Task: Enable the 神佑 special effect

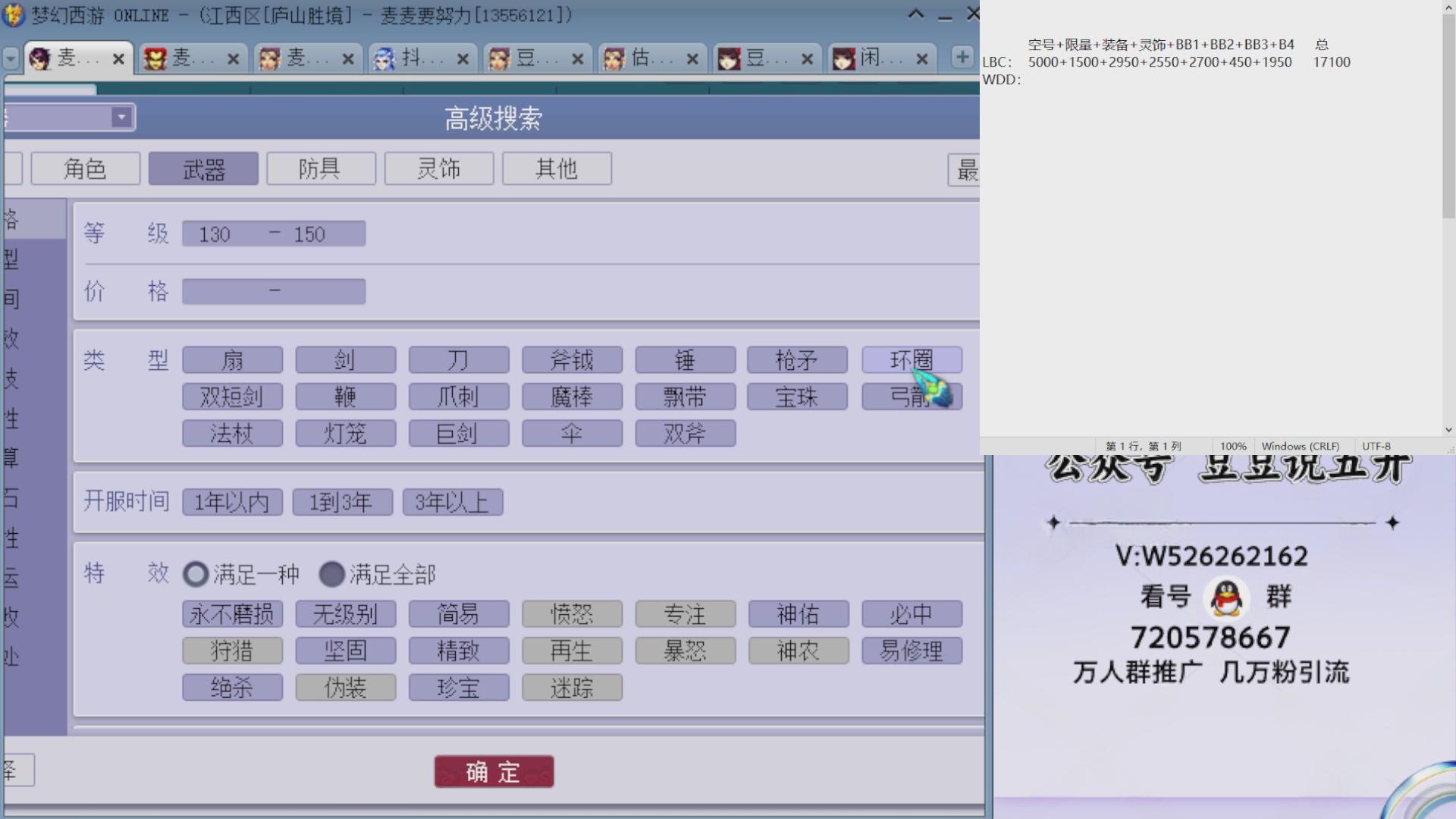Action: tap(799, 614)
